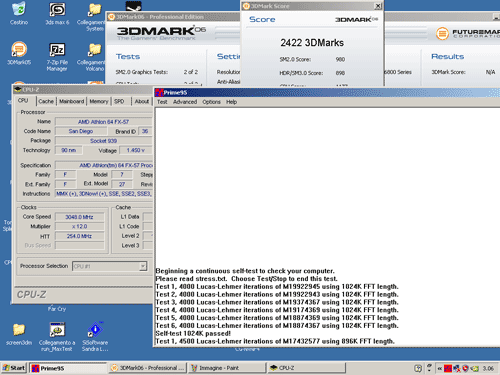Viewport: 500px width, 375px height.
Task: Click the Self-test 1024K passed! line
Action: tap(193, 333)
